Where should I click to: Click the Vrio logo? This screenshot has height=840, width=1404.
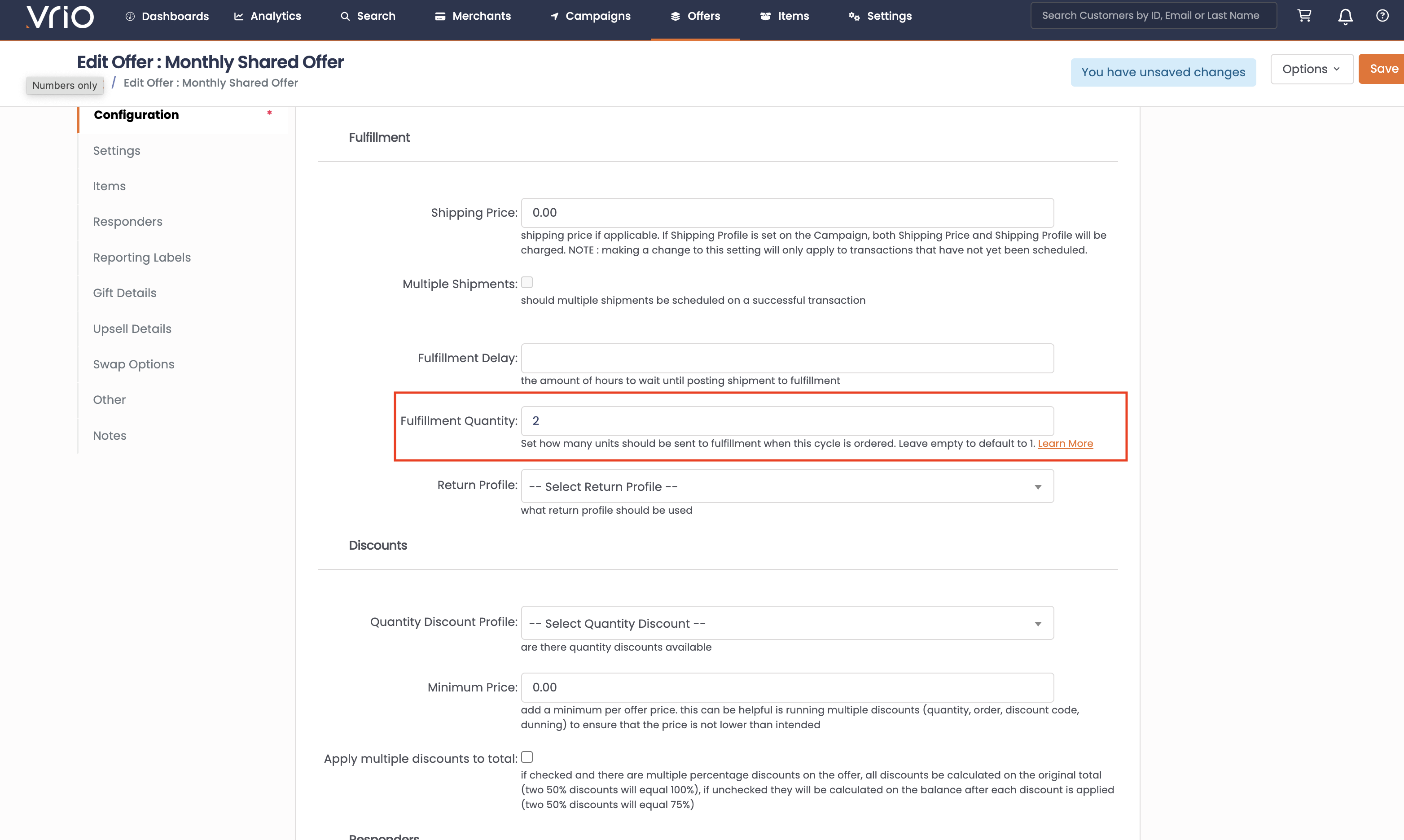pos(60,17)
